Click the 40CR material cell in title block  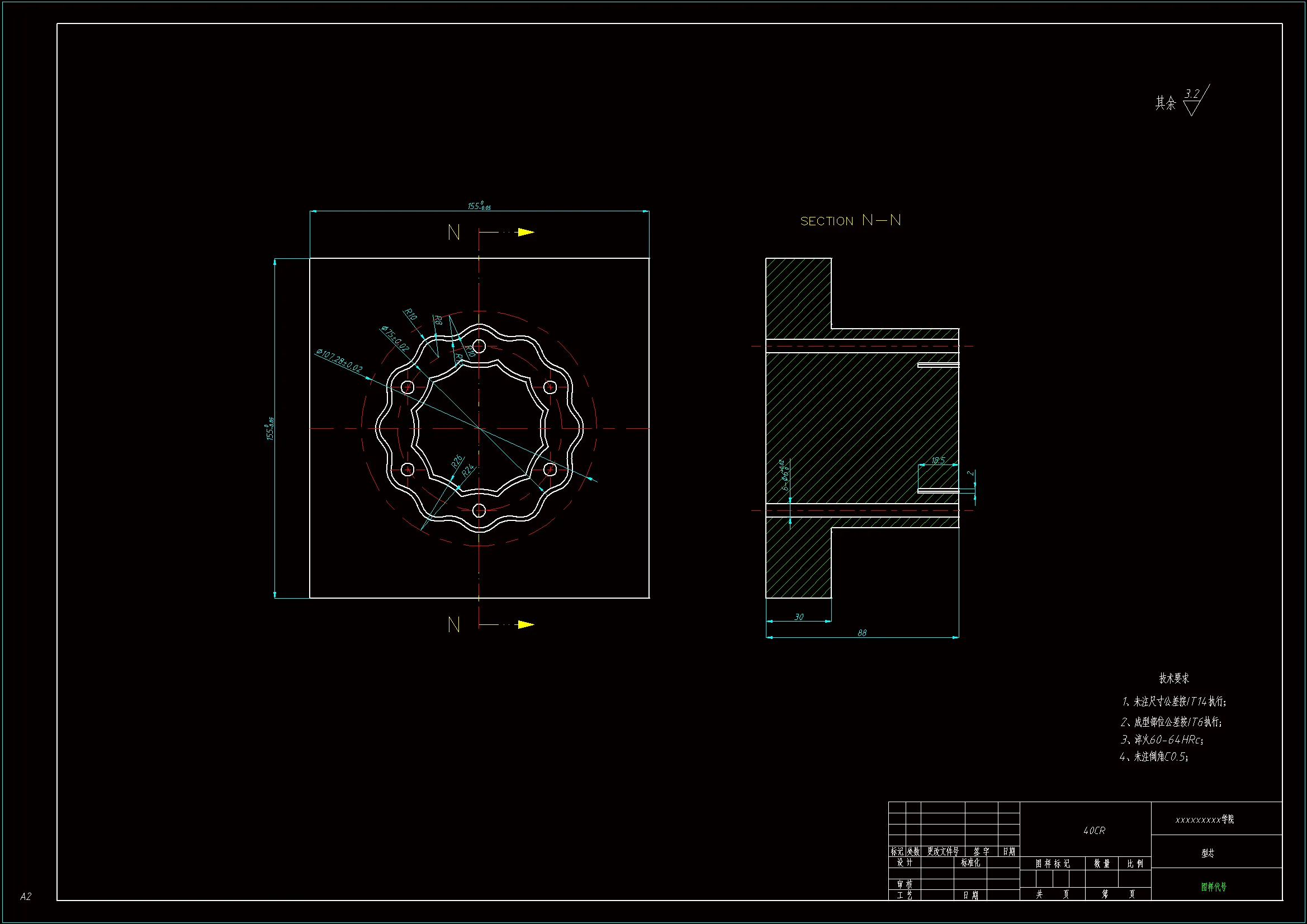[x=1094, y=831]
